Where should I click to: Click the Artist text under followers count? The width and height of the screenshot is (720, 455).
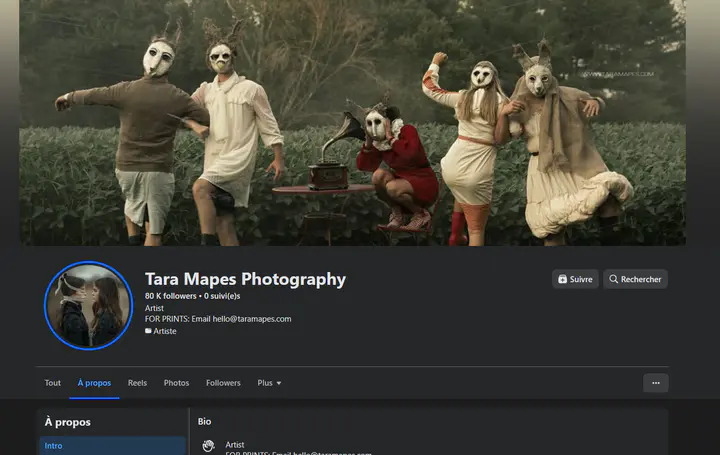pyautogui.click(x=154, y=308)
